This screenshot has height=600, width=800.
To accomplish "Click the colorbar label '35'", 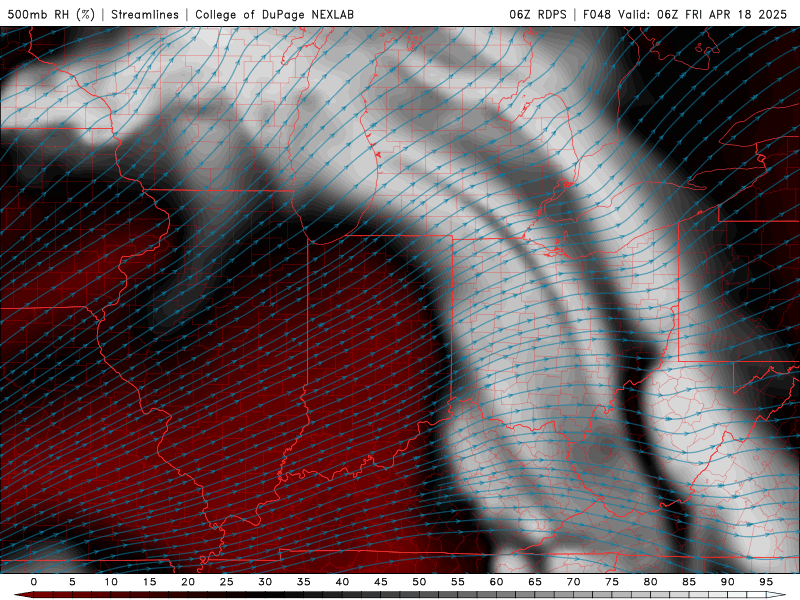I will click(303, 582).
